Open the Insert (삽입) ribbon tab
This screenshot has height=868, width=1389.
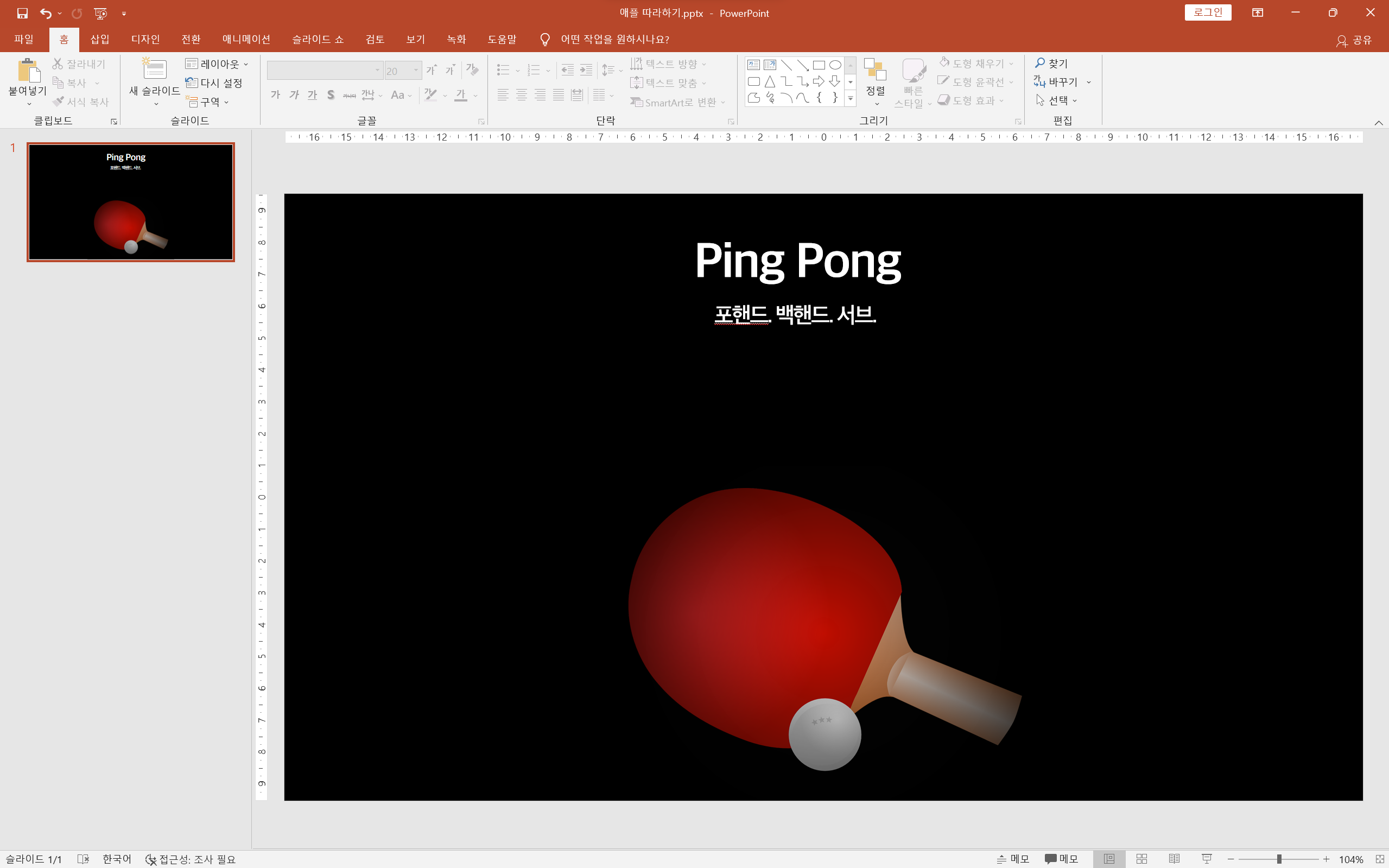pyautogui.click(x=99, y=39)
